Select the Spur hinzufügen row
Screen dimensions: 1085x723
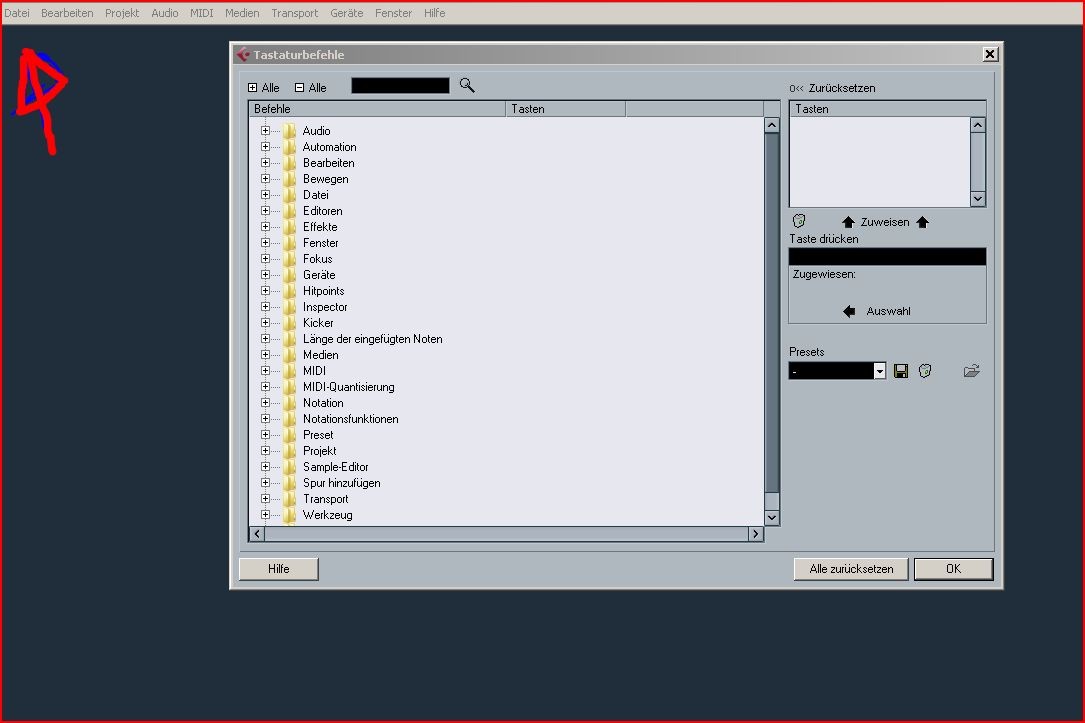[x=342, y=483]
